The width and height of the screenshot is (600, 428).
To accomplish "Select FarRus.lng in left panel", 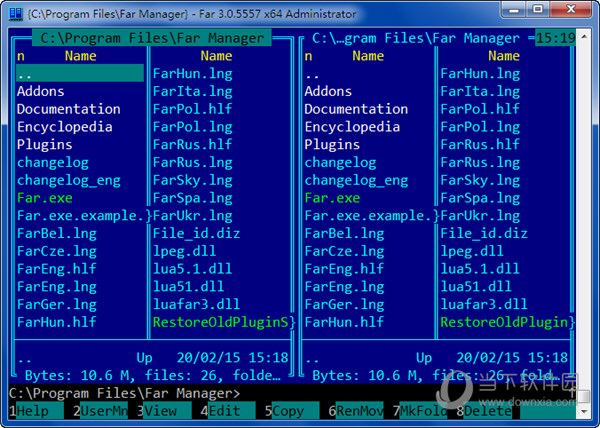I will click(192, 163).
